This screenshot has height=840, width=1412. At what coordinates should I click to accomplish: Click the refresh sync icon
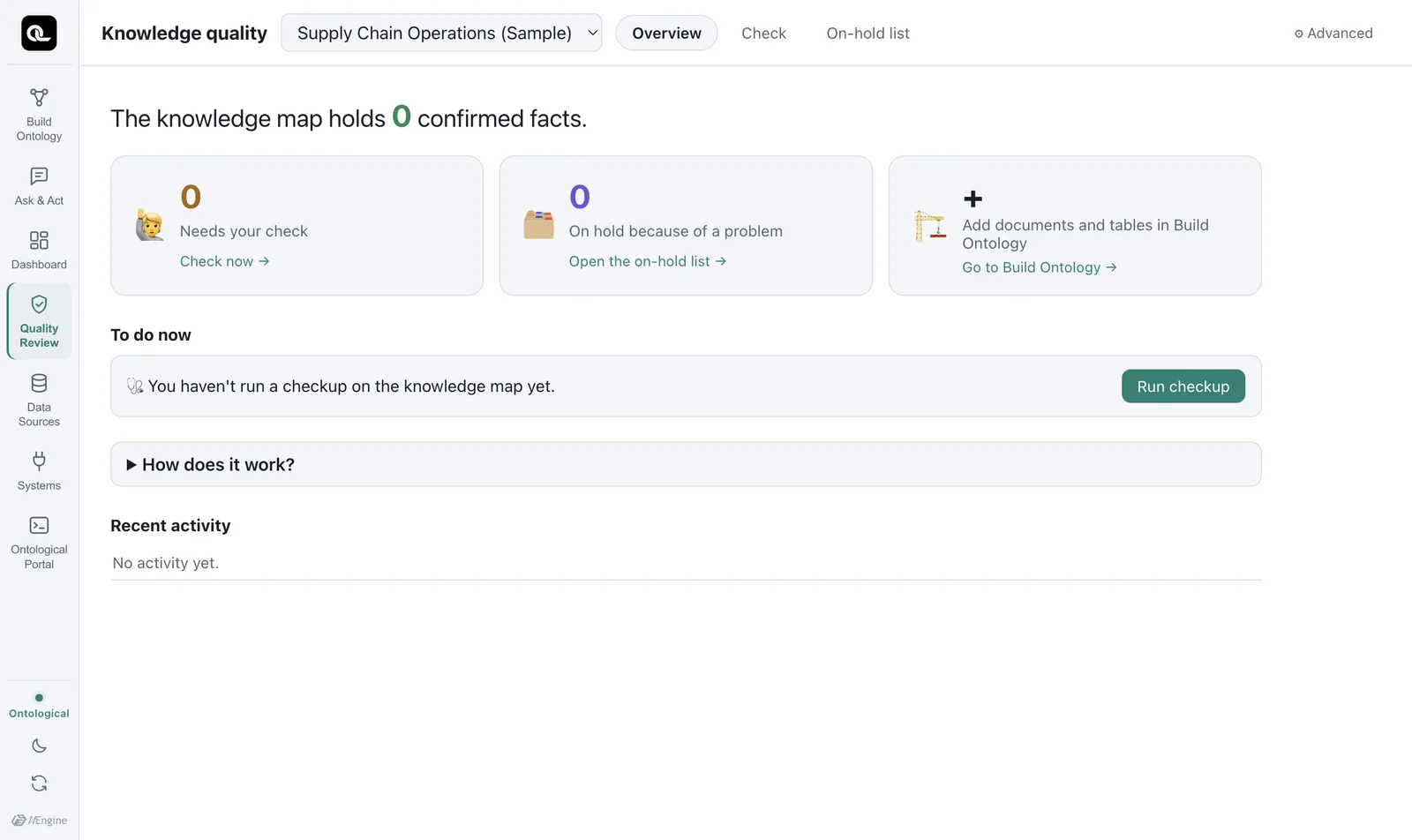pos(39,783)
